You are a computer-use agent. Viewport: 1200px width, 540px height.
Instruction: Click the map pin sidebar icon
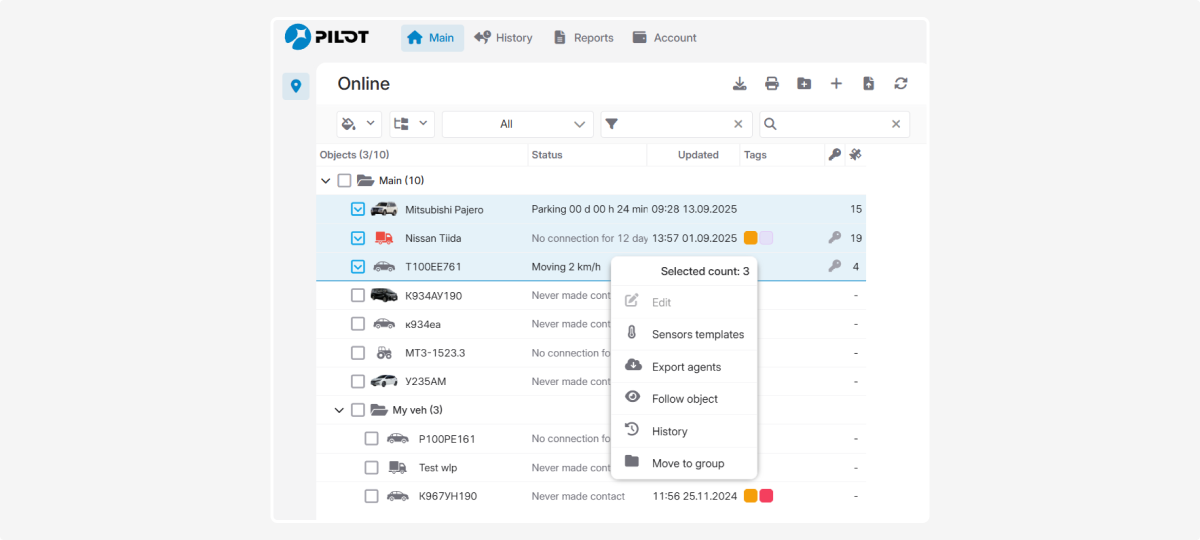tap(295, 87)
